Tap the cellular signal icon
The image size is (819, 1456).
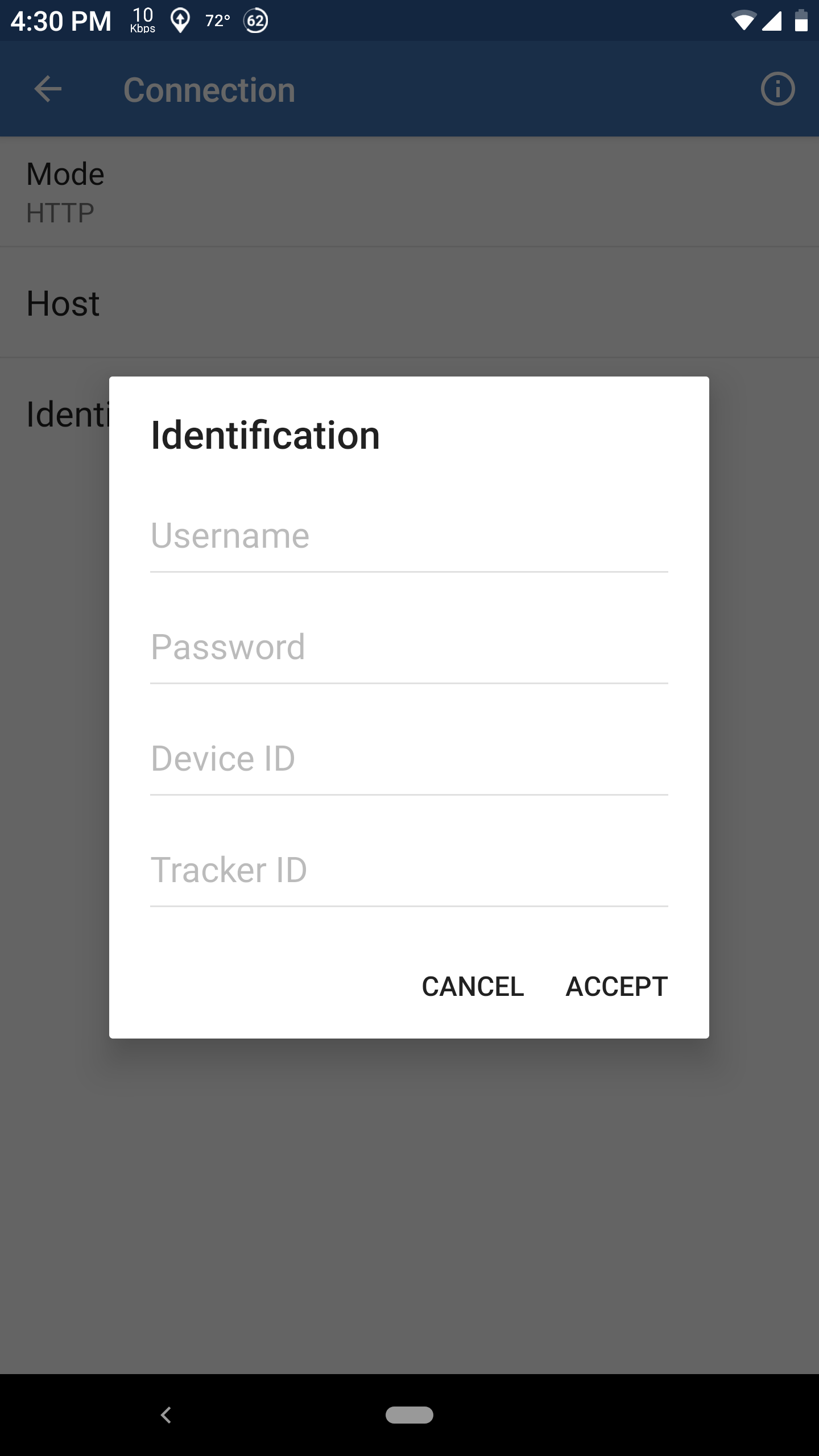pyautogui.click(x=772, y=20)
